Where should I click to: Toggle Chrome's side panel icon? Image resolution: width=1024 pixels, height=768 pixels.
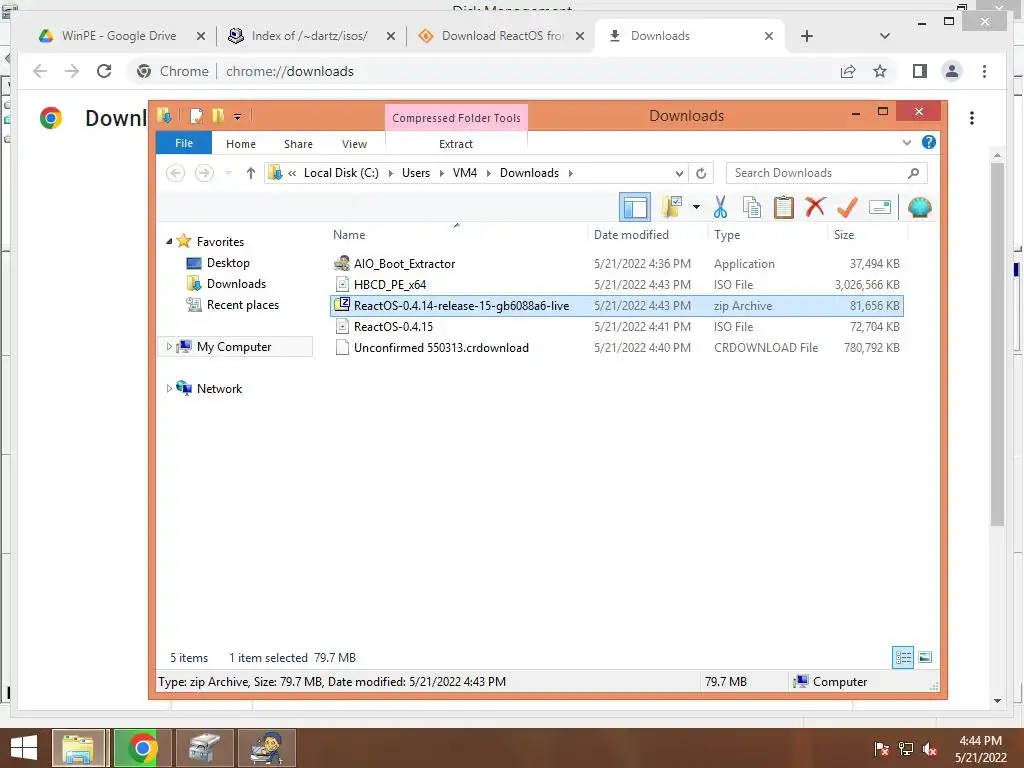[920, 71]
